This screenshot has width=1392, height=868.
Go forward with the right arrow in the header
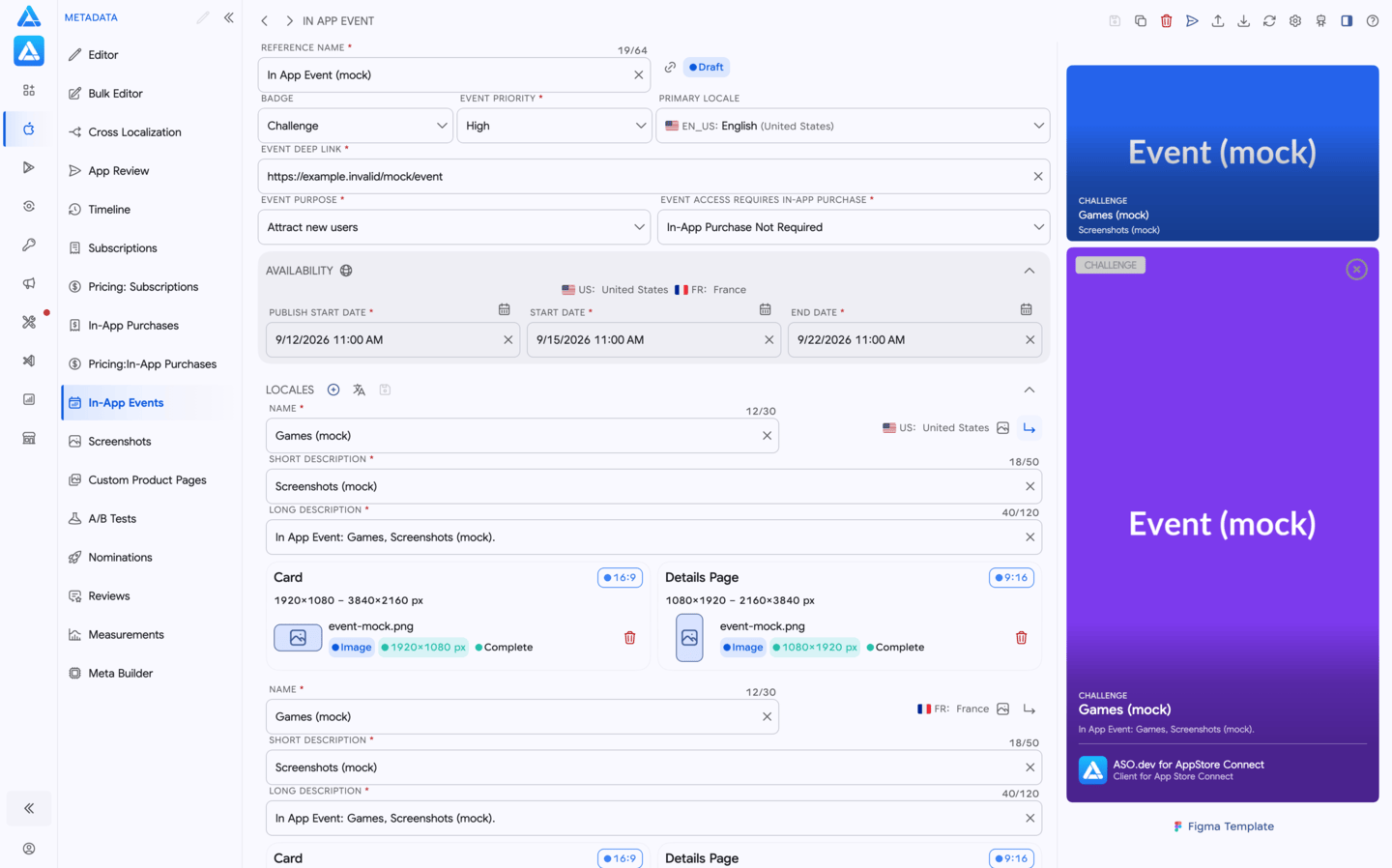pos(289,20)
